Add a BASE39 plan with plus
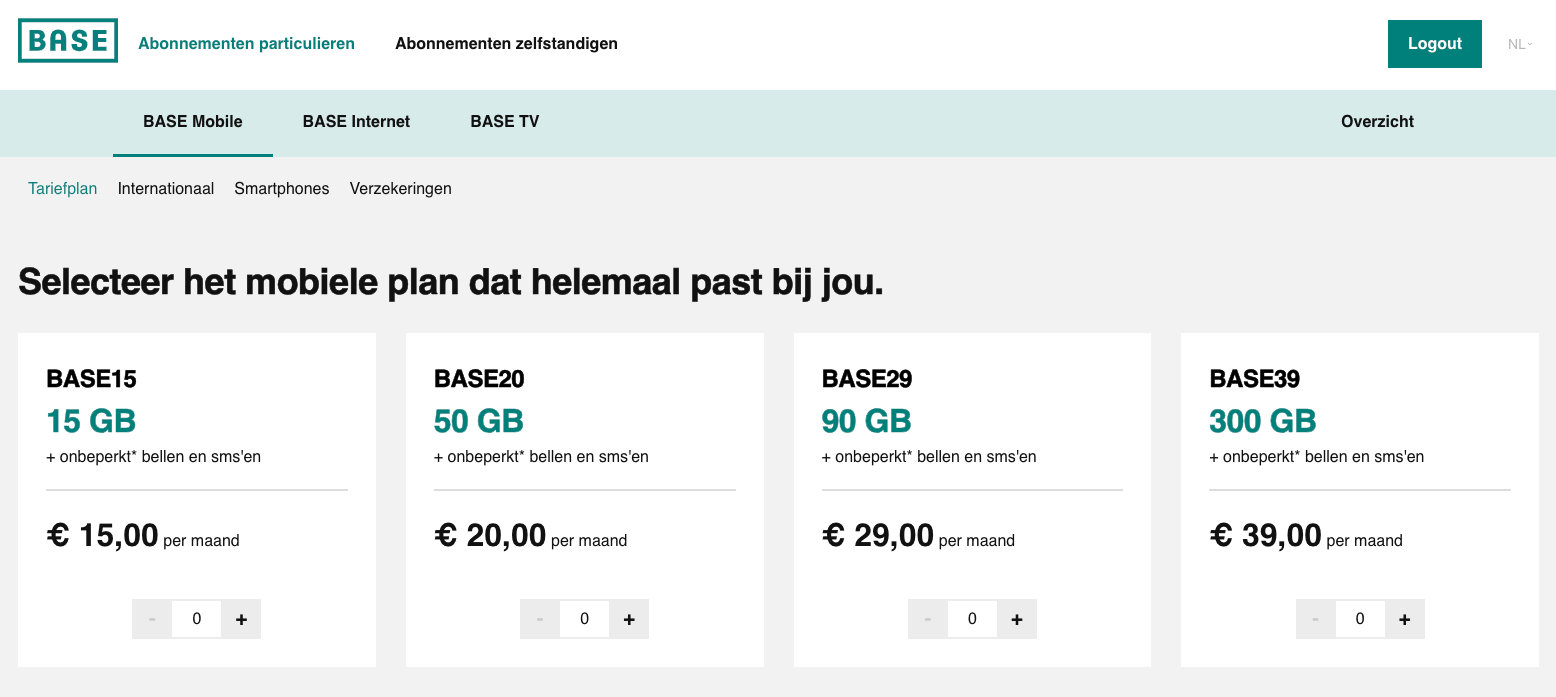1556x697 pixels. [1405, 619]
